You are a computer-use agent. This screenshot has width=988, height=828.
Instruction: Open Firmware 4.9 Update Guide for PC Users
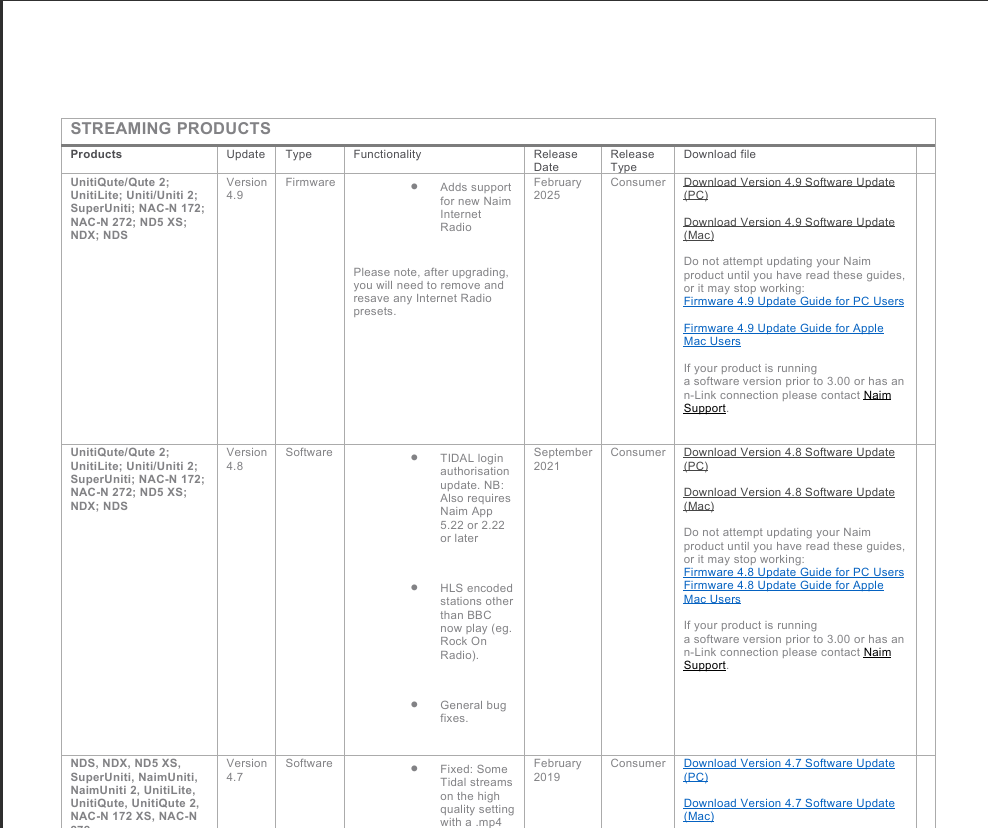click(793, 301)
